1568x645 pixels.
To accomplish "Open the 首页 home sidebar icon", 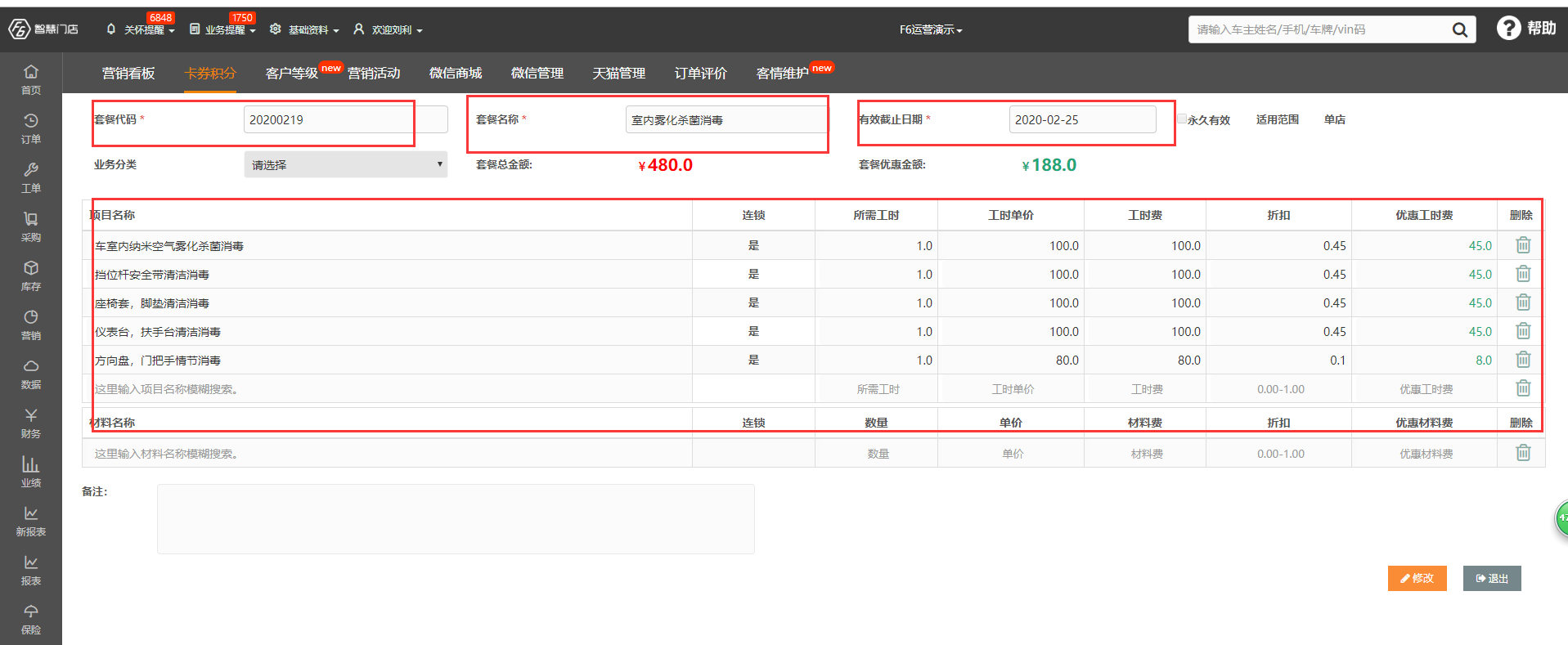I will pos(31,79).
